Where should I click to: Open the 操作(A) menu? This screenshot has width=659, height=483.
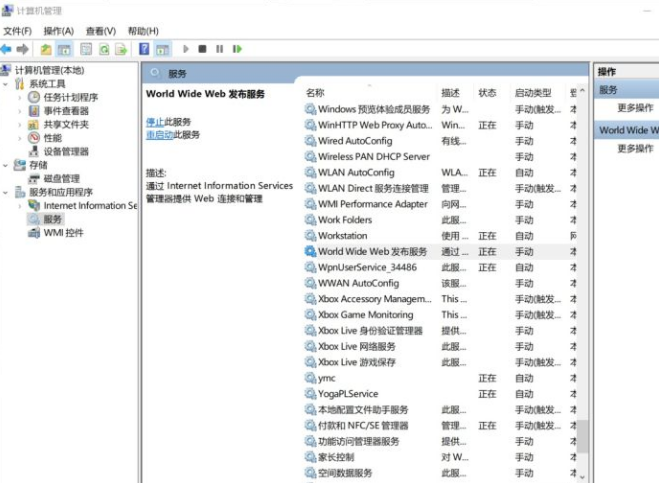click(x=58, y=31)
